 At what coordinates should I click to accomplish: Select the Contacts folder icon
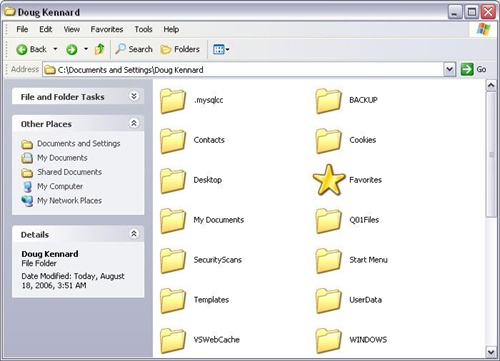point(173,141)
